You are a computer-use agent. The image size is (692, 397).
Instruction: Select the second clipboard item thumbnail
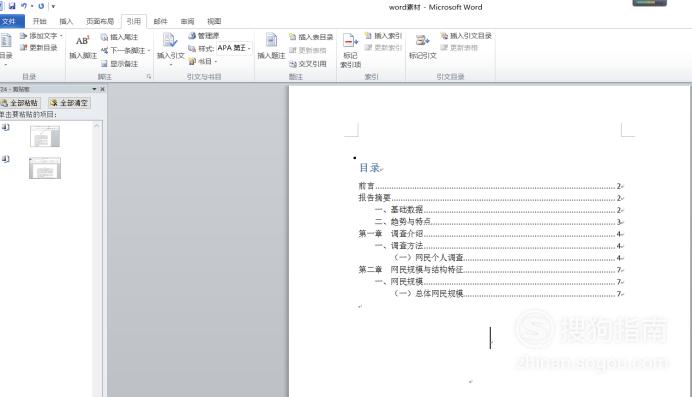[45, 168]
